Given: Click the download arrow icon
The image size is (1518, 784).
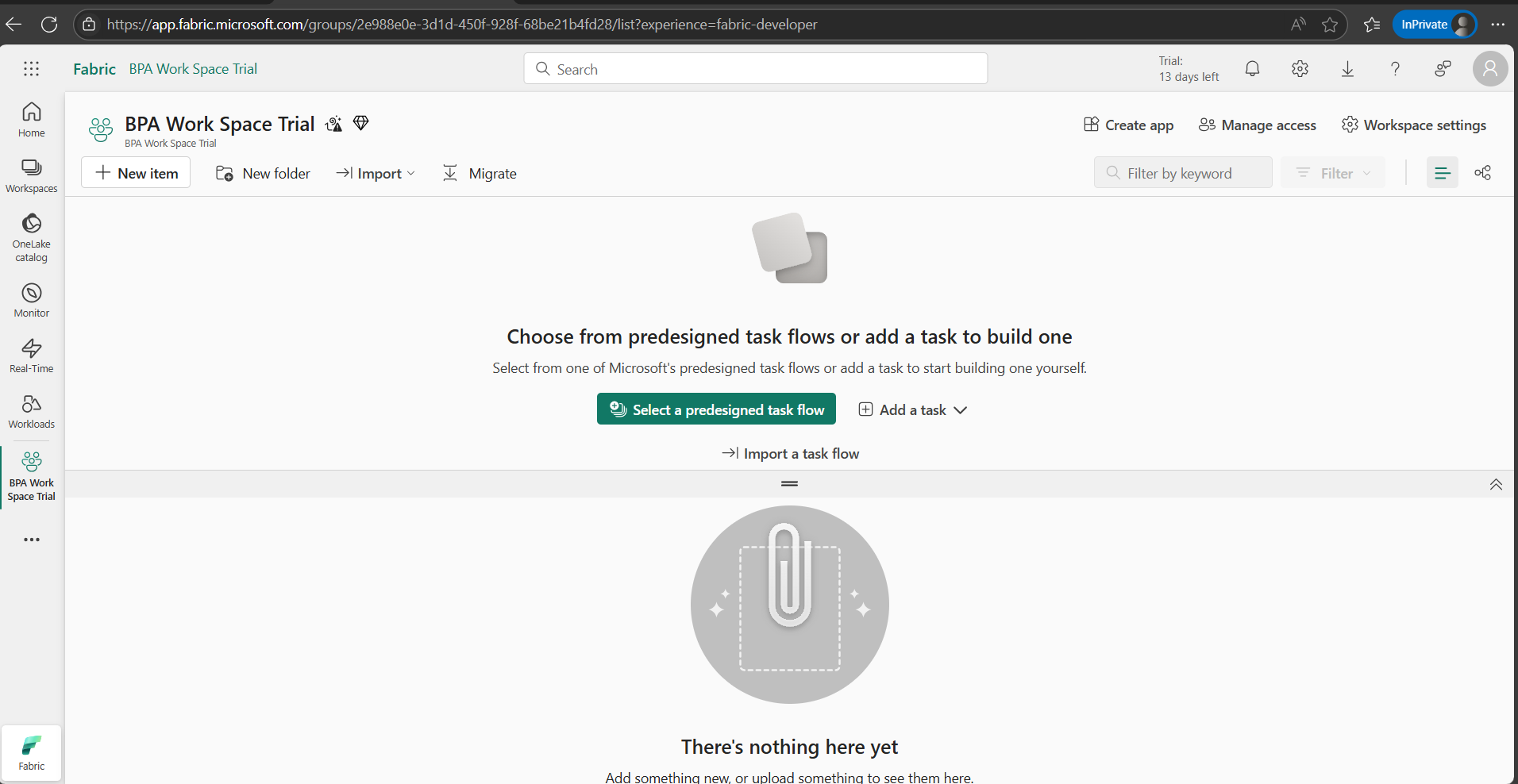Looking at the screenshot, I should pos(1347,69).
